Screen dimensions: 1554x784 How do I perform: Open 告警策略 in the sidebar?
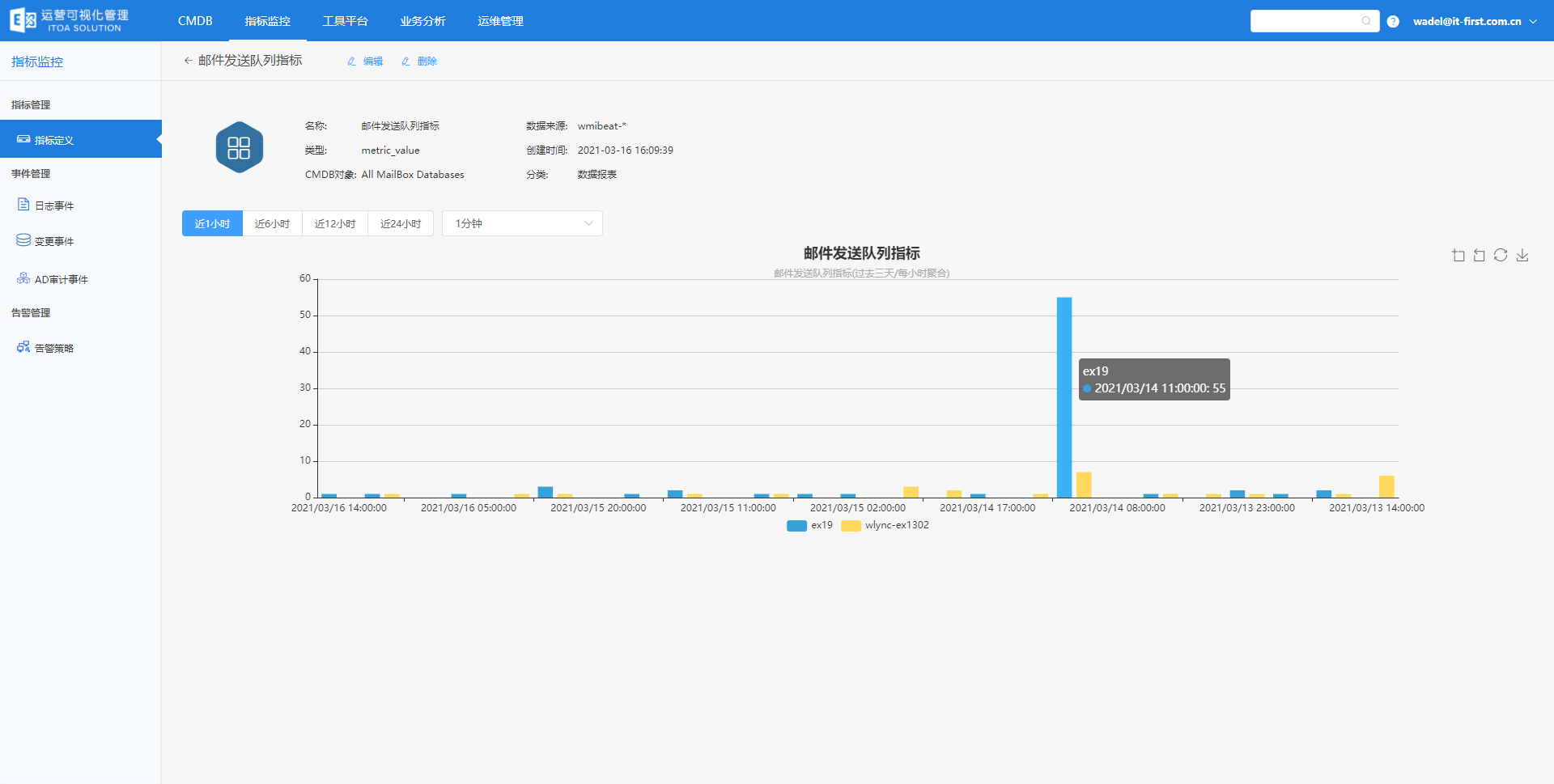coord(53,349)
